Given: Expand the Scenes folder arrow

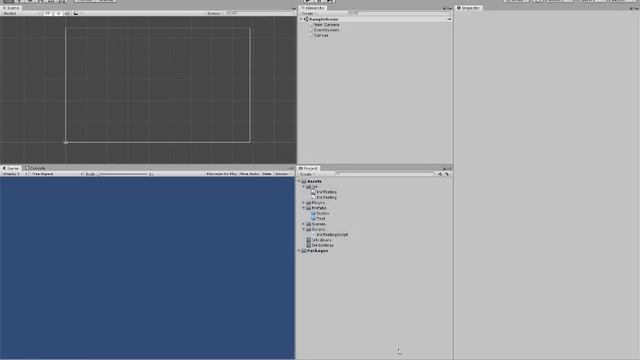Looking at the screenshot, I should [x=304, y=224].
